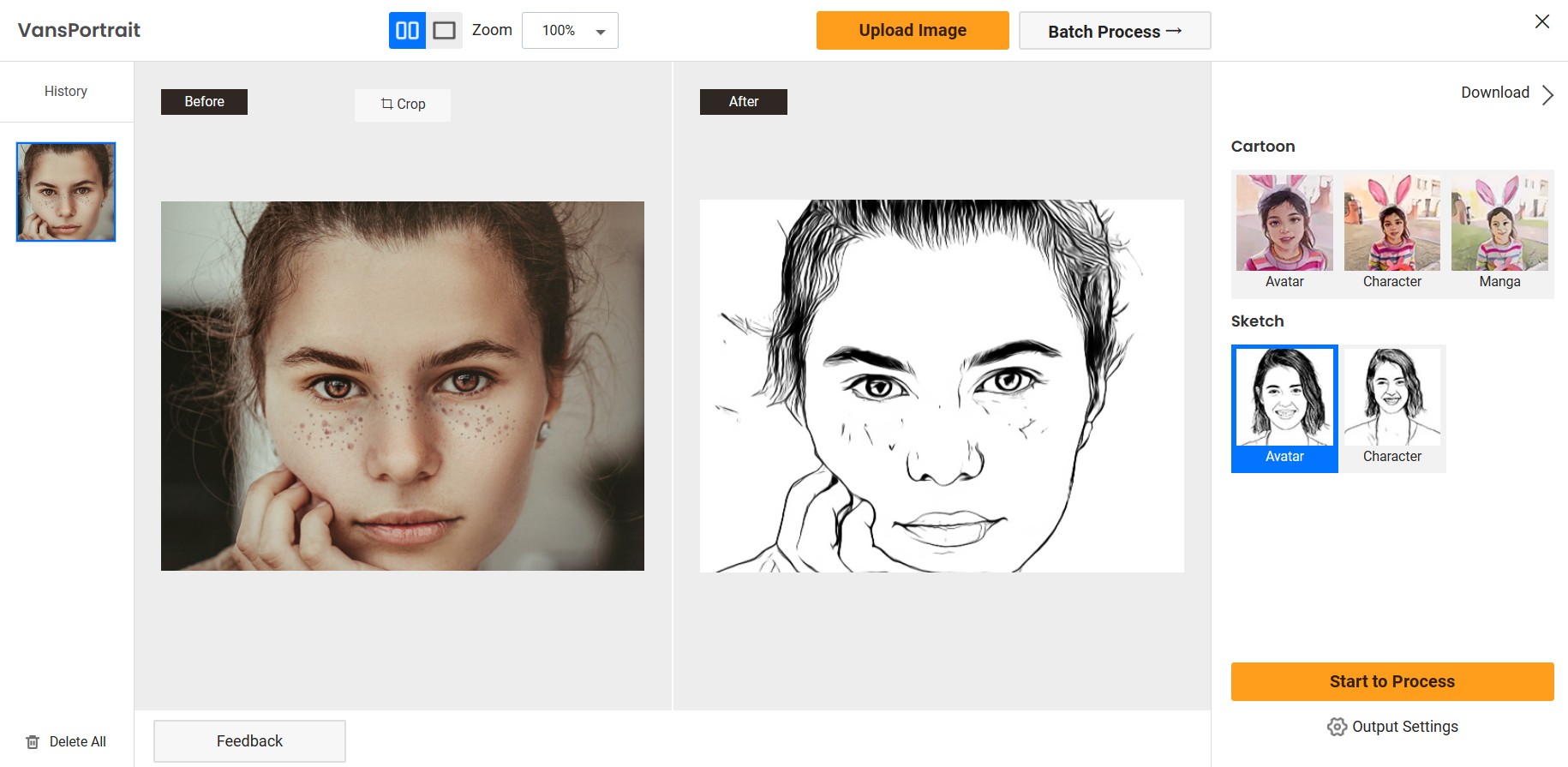
Task: Choose the Cartoon Avatar style
Action: [1284, 233]
